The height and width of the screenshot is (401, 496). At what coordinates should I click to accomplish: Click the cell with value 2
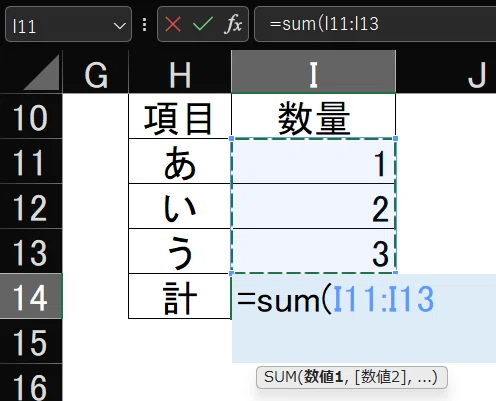click(x=314, y=206)
